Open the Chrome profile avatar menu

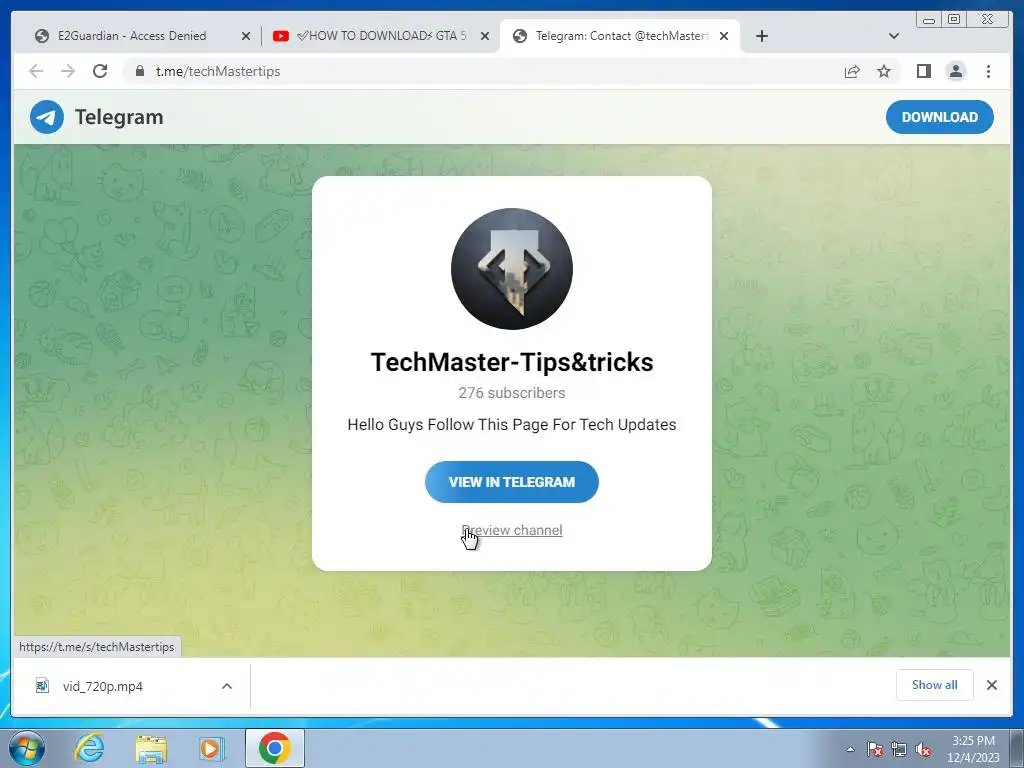(x=955, y=71)
